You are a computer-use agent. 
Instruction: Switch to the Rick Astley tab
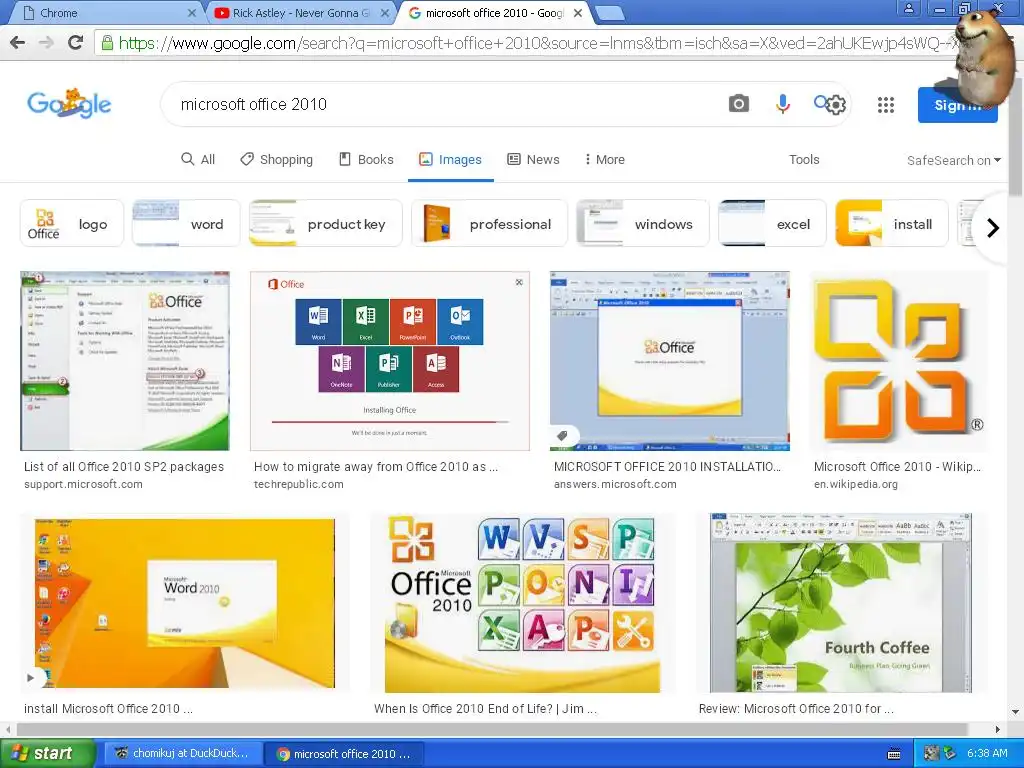pos(300,13)
